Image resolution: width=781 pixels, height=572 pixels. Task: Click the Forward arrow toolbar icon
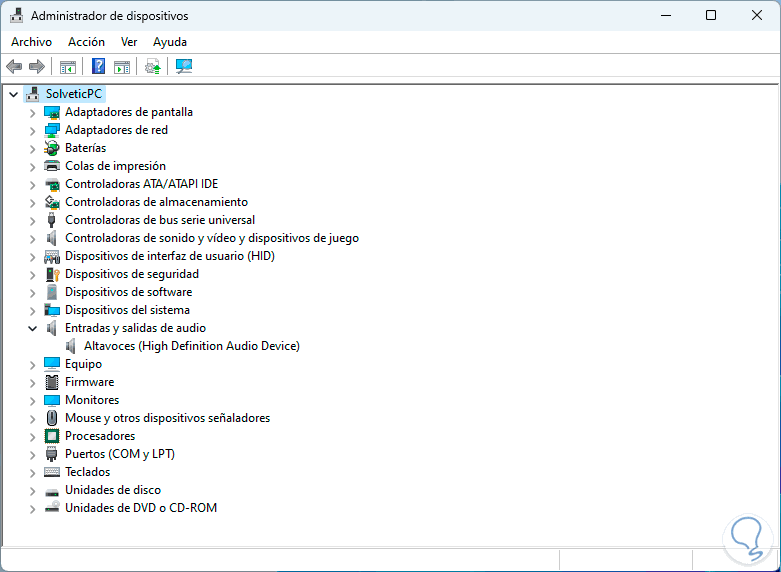[37, 66]
